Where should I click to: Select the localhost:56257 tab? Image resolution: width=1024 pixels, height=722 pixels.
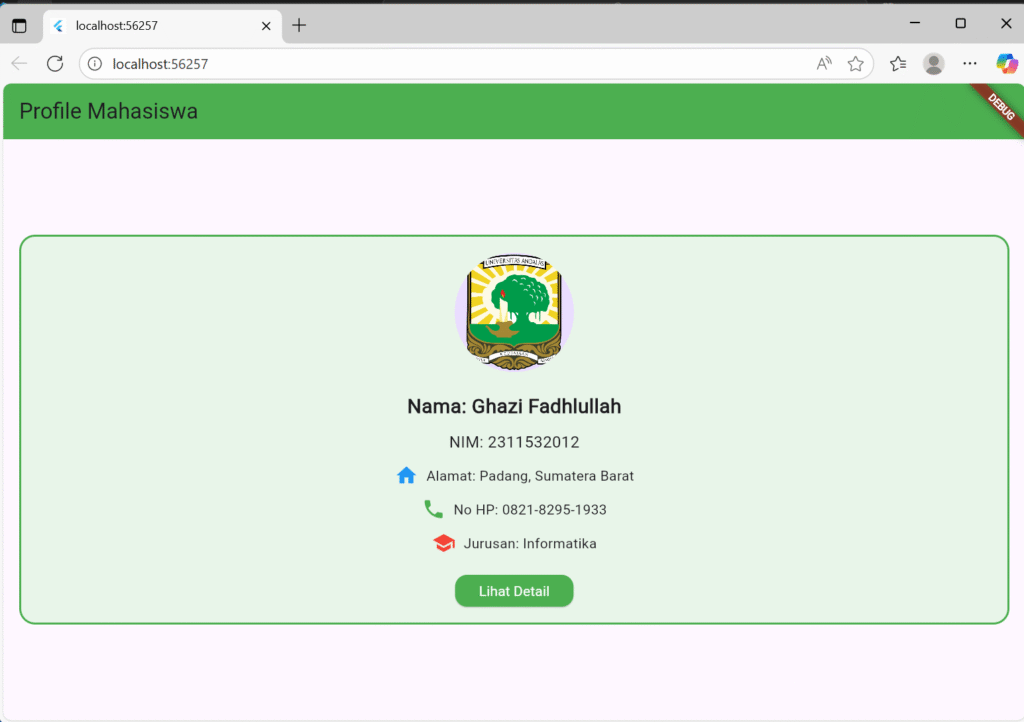click(x=150, y=25)
